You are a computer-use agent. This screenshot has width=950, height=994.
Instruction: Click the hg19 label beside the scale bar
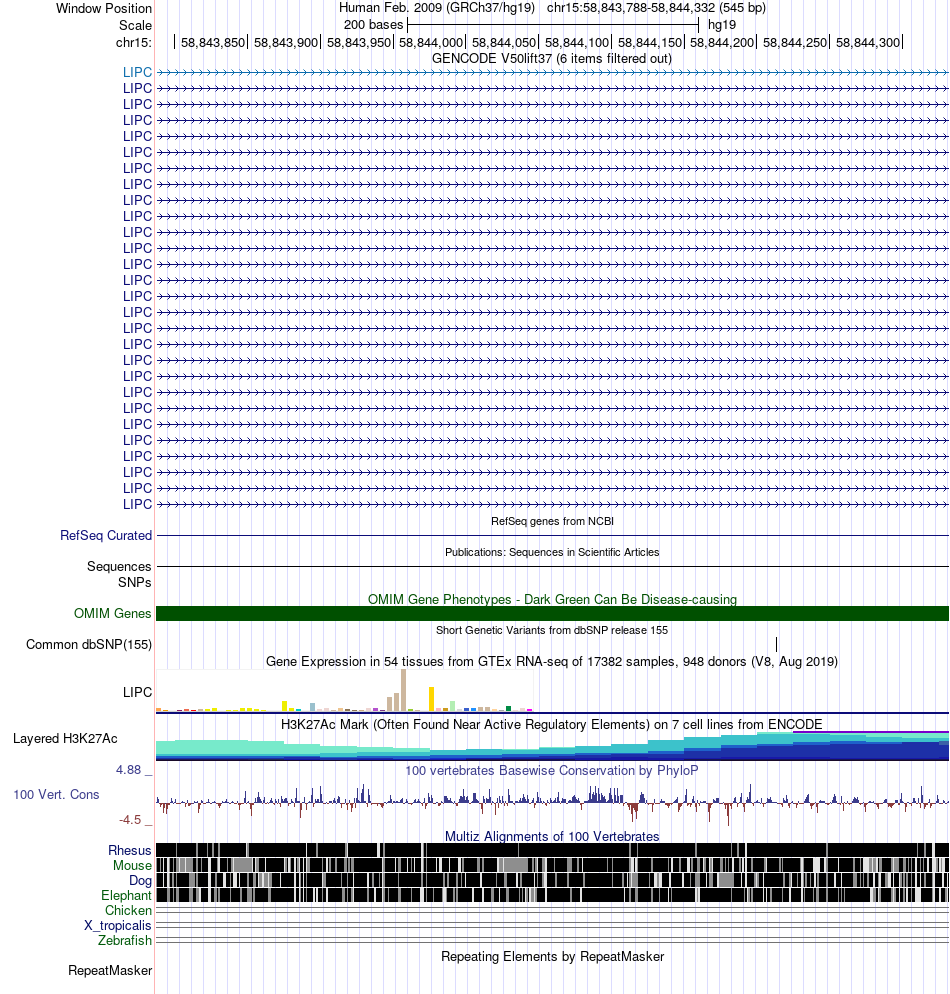(x=722, y=25)
